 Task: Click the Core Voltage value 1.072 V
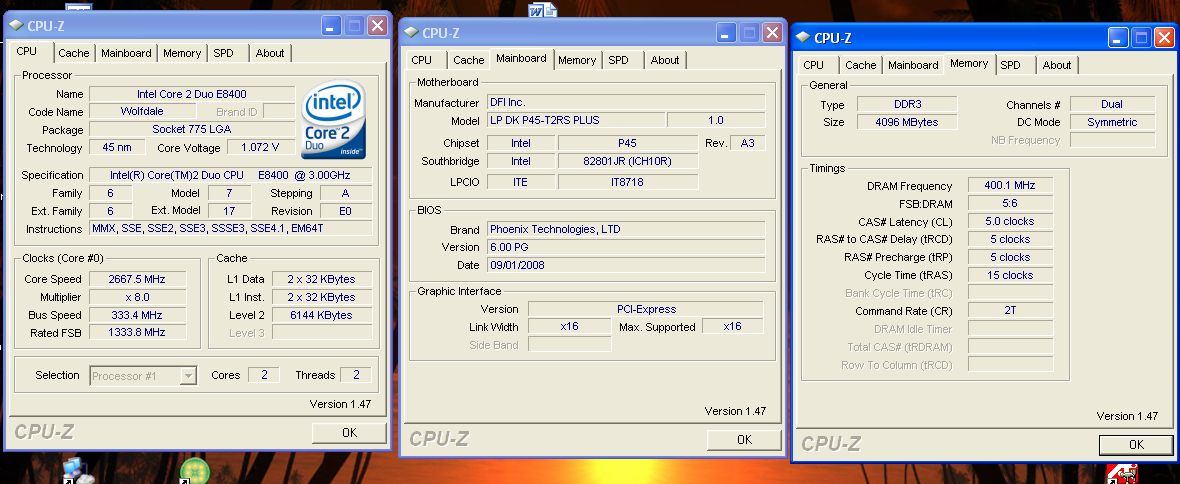(x=260, y=148)
